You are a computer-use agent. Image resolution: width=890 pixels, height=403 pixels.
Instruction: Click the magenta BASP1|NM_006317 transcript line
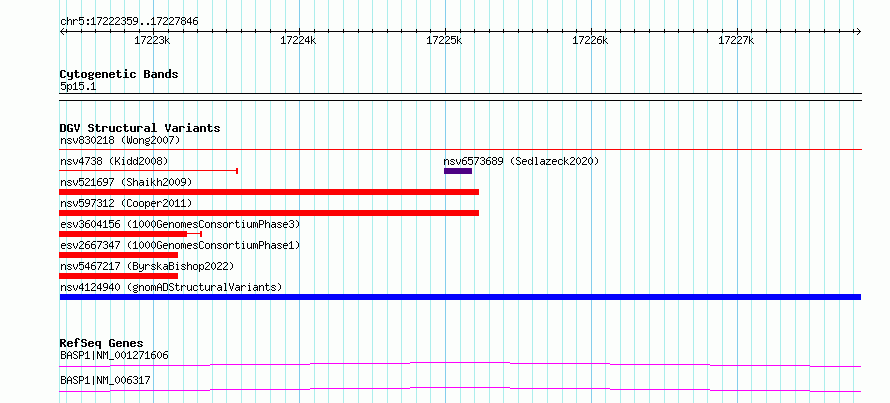click(460, 389)
